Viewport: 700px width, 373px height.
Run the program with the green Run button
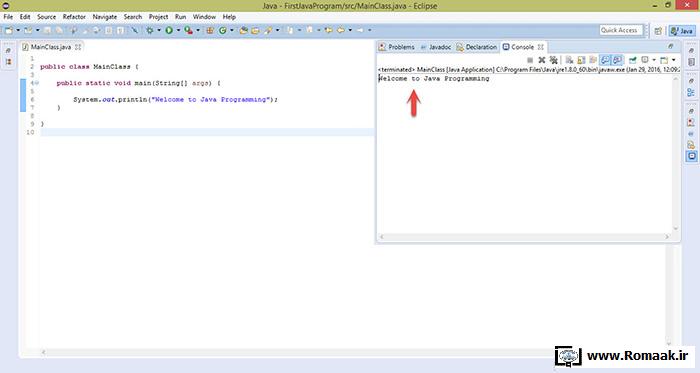point(169,30)
